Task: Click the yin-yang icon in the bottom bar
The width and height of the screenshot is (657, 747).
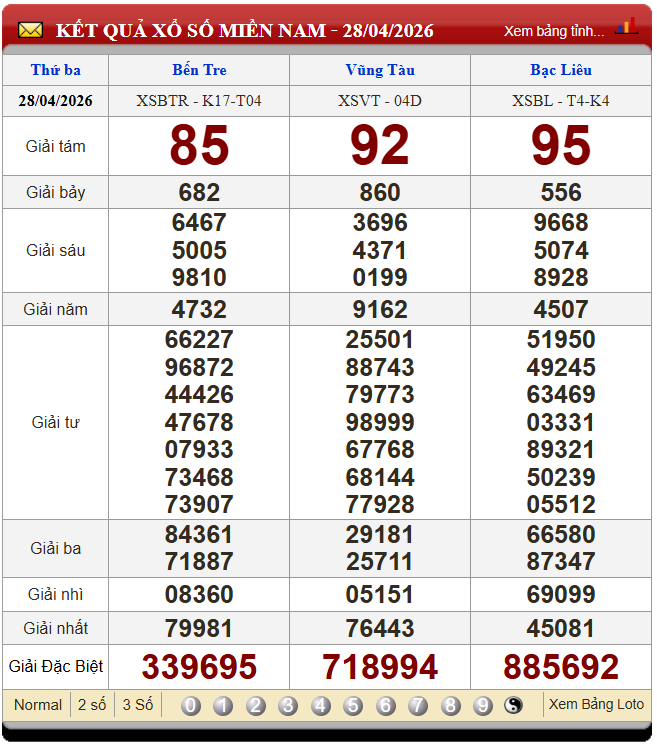Action: [514, 706]
